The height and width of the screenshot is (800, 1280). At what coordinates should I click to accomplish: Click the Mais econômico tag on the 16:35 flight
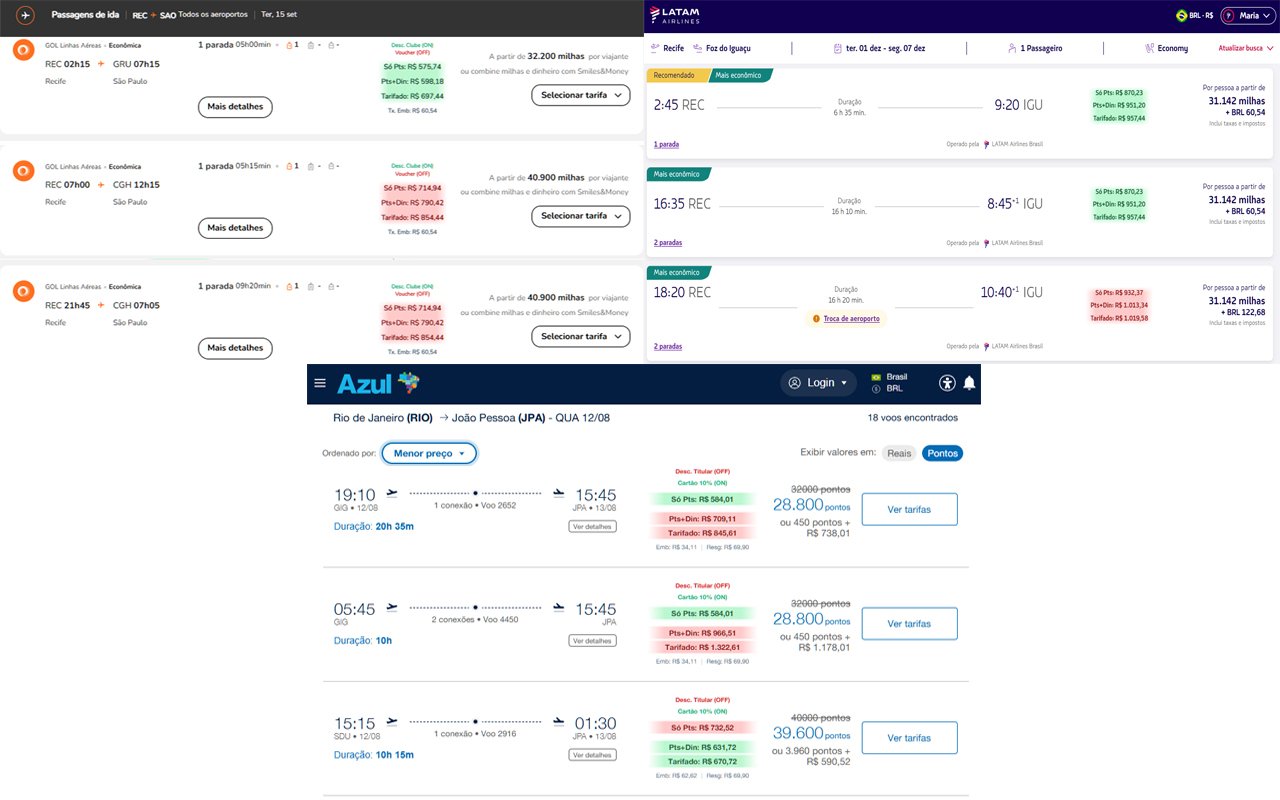677,174
